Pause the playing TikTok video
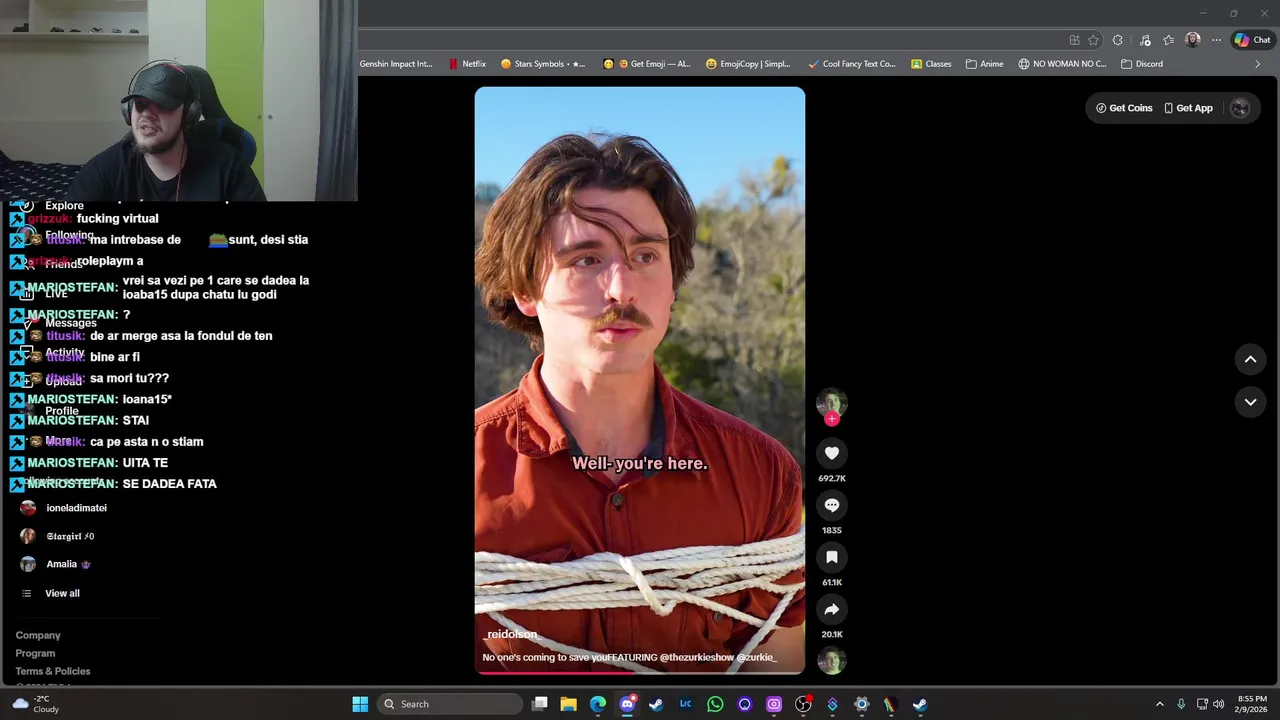Image resolution: width=1280 pixels, height=720 pixels. coord(640,380)
